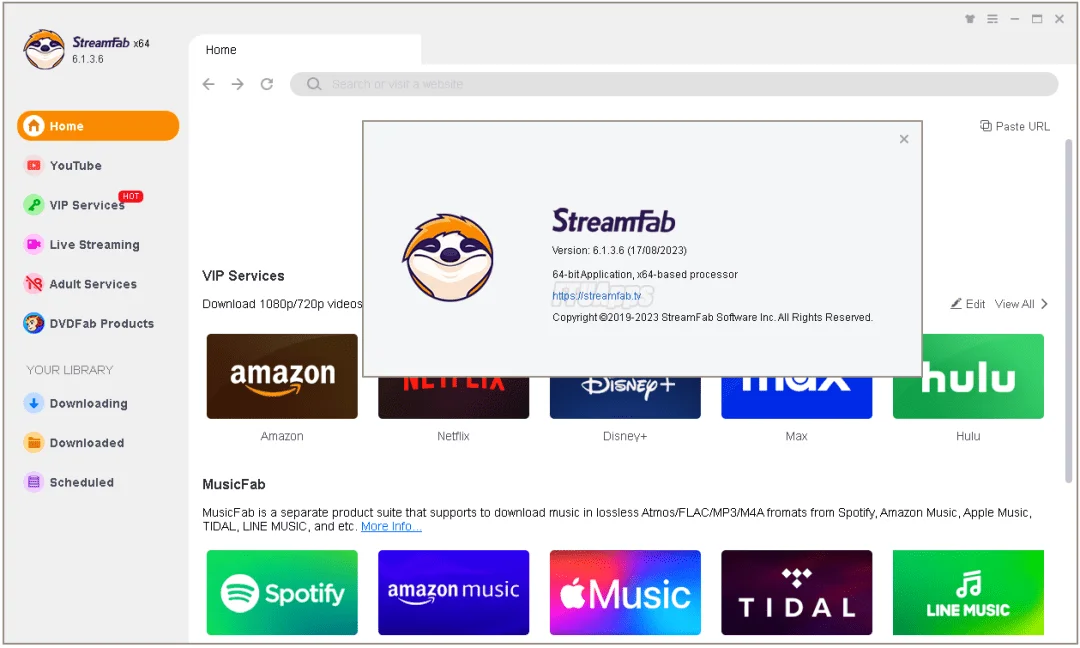
Task: Click the magnifier icon in the search bar
Action: click(x=314, y=84)
